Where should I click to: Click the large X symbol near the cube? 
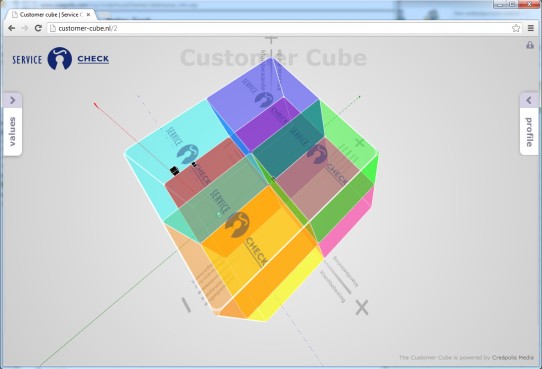362,307
